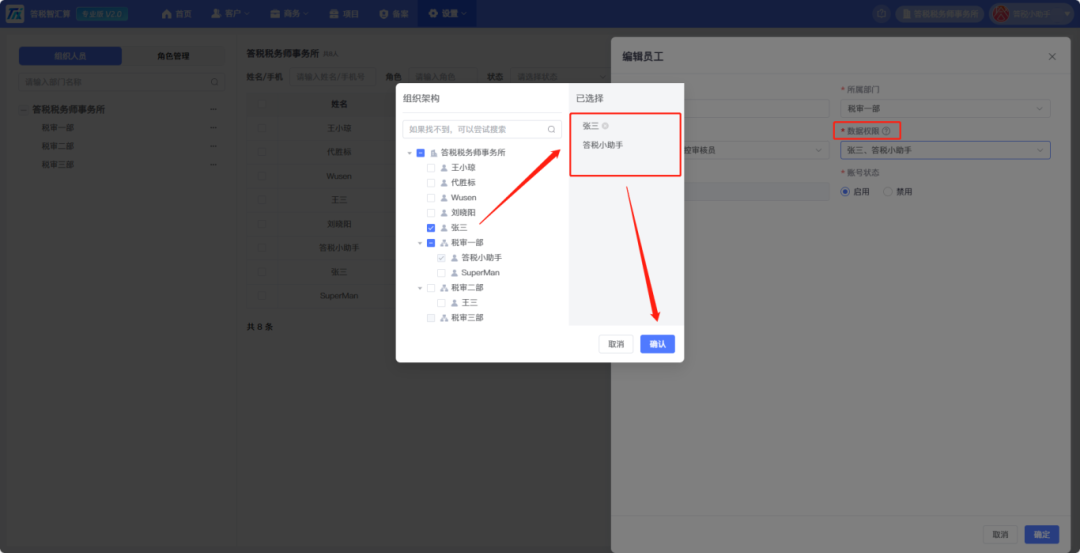The height and width of the screenshot is (553, 1080).
Task: Switch to the 组织人员 tab
Action: (x=70, y=56)
